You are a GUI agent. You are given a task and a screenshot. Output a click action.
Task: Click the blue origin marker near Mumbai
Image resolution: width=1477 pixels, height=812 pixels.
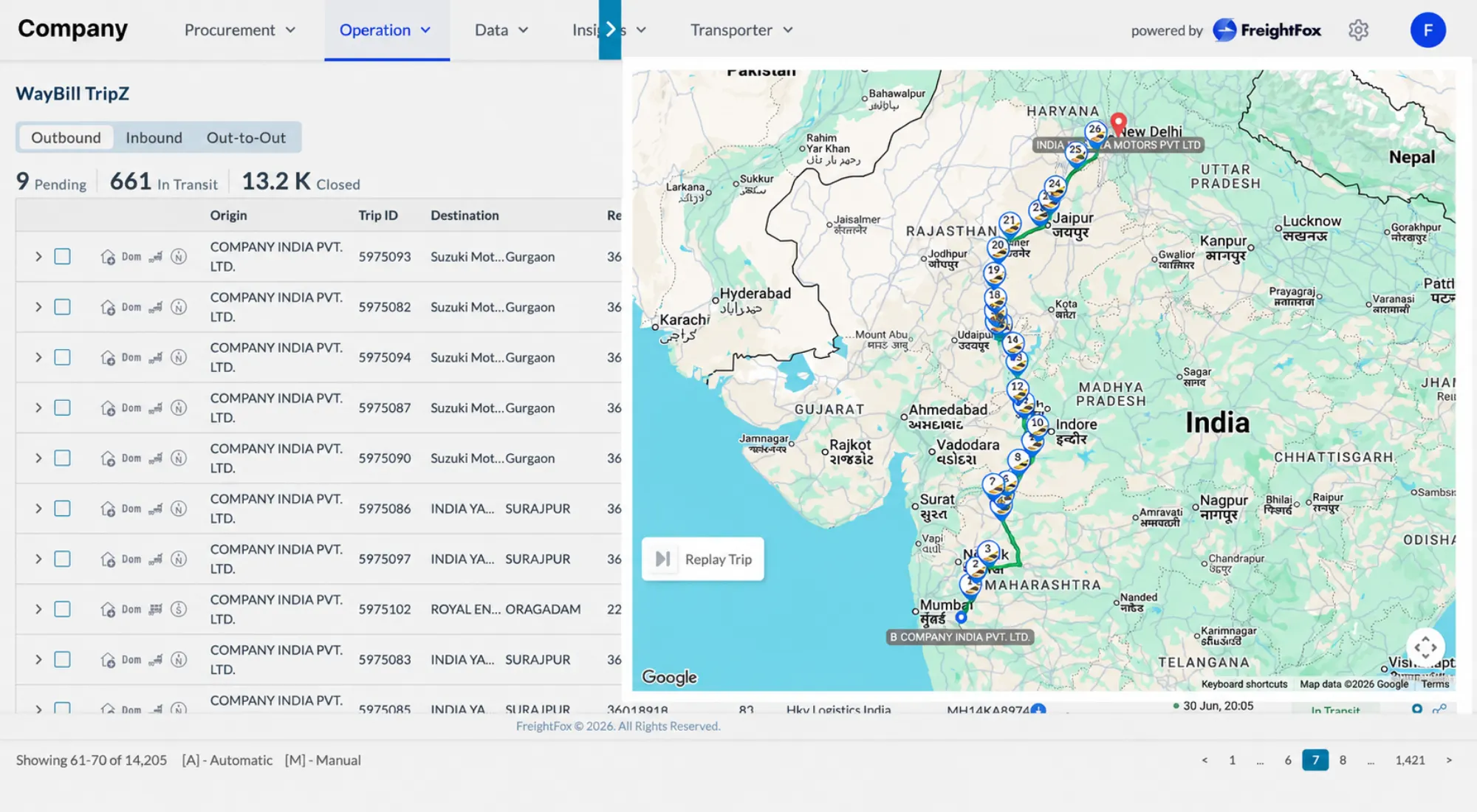click(961, 617)
